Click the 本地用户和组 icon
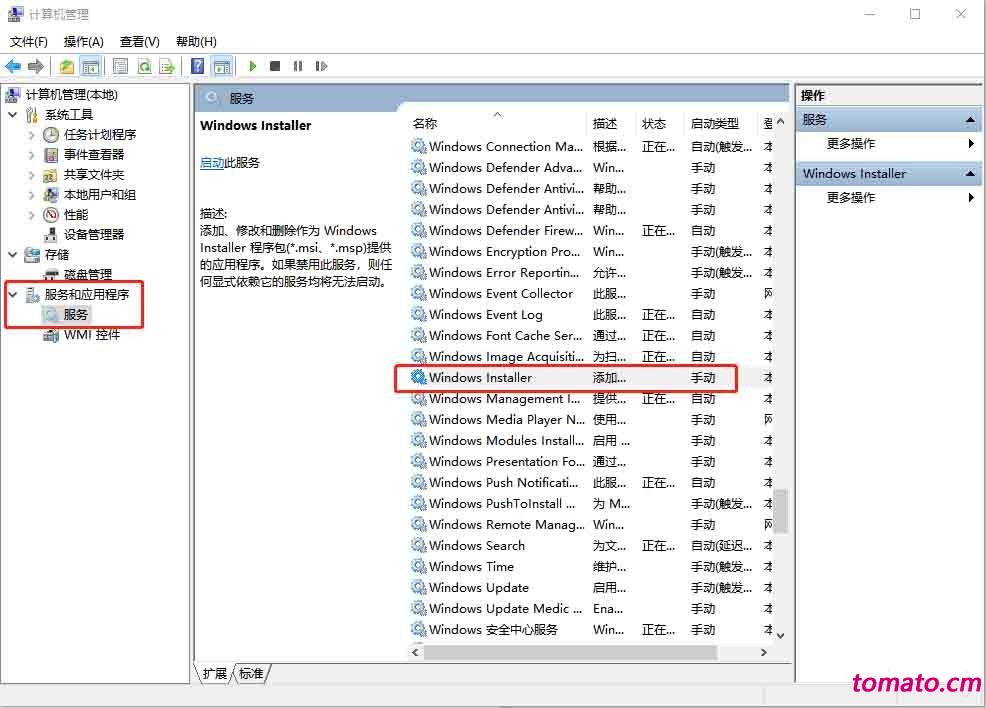 coord(51,195)
